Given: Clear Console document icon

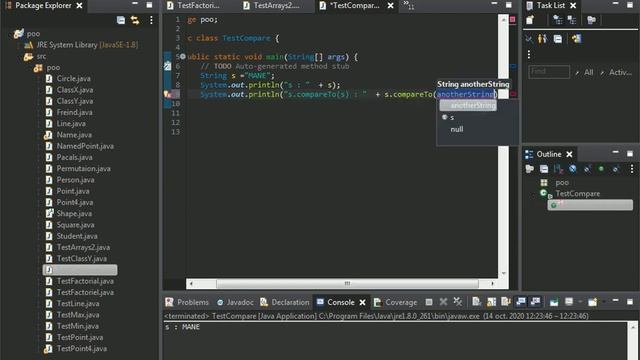Looking at the screenshot, I should pyautogui.click(x=476, y=302).
